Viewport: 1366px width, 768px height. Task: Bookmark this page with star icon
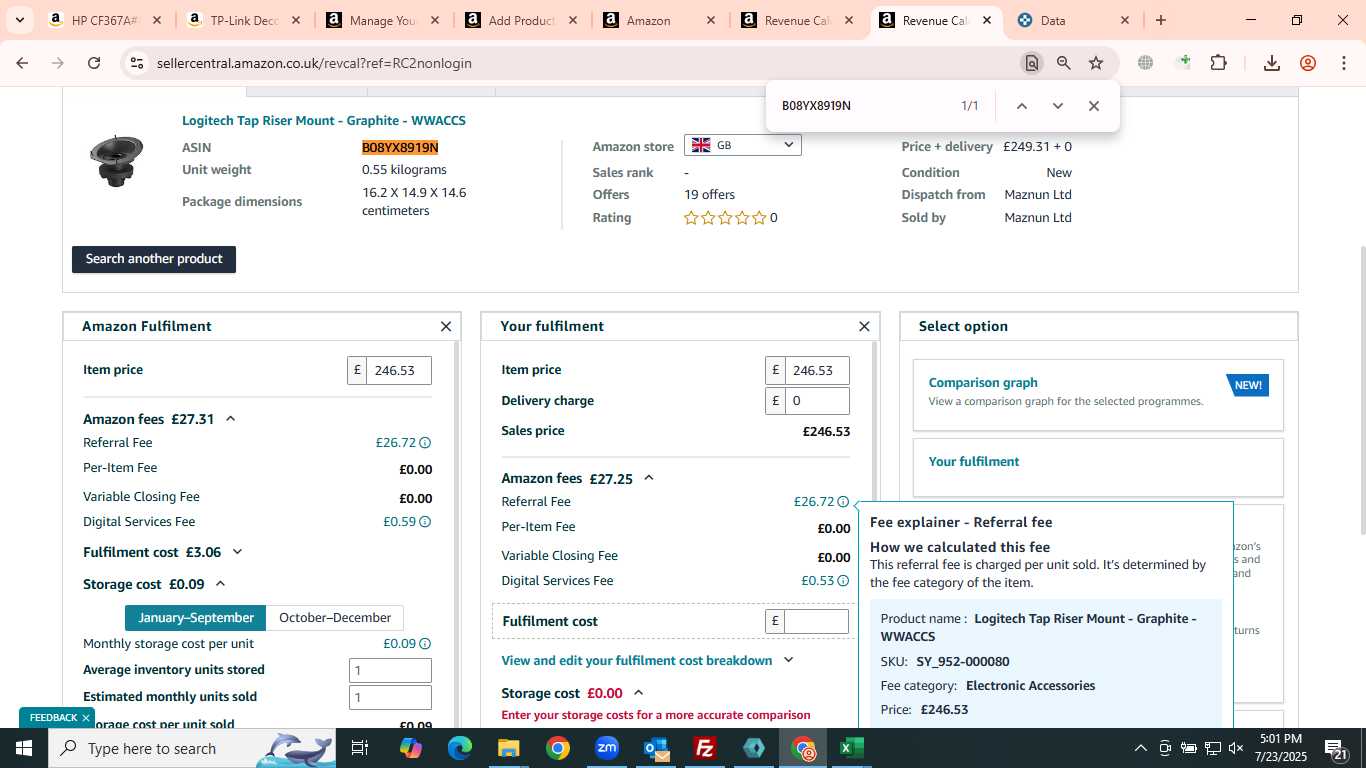coord(1096,63)
